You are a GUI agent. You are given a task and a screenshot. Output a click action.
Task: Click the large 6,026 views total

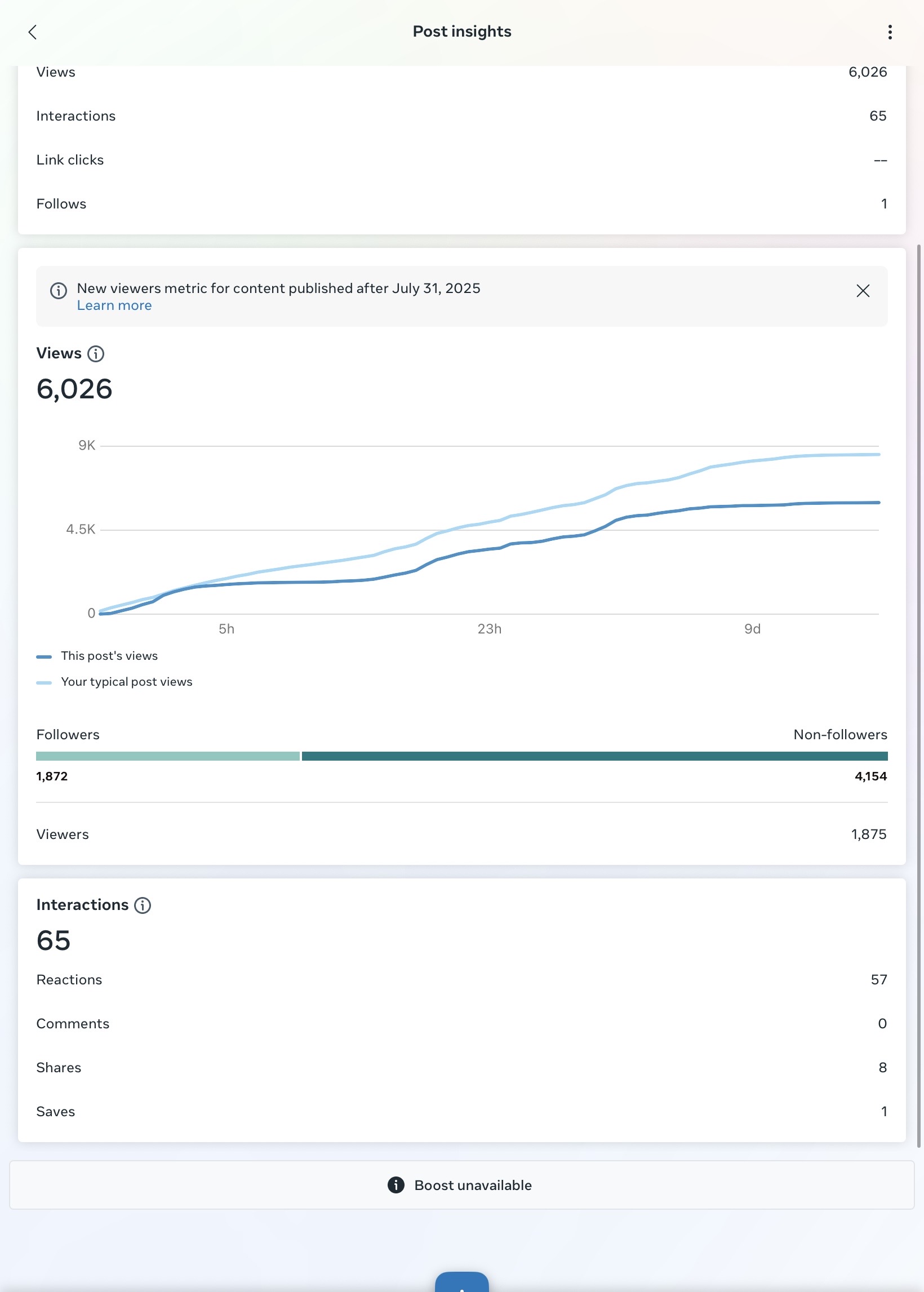[74, 389]
